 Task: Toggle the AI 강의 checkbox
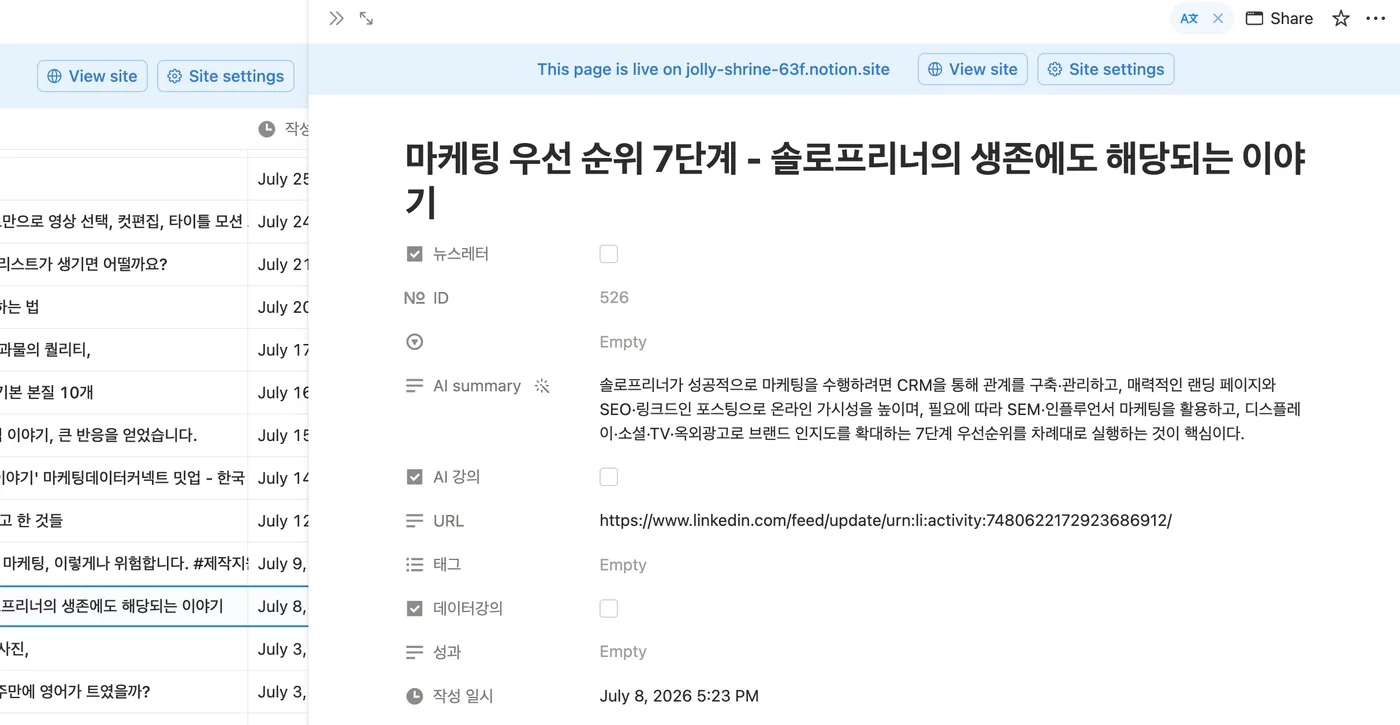(x=609, y=477)
